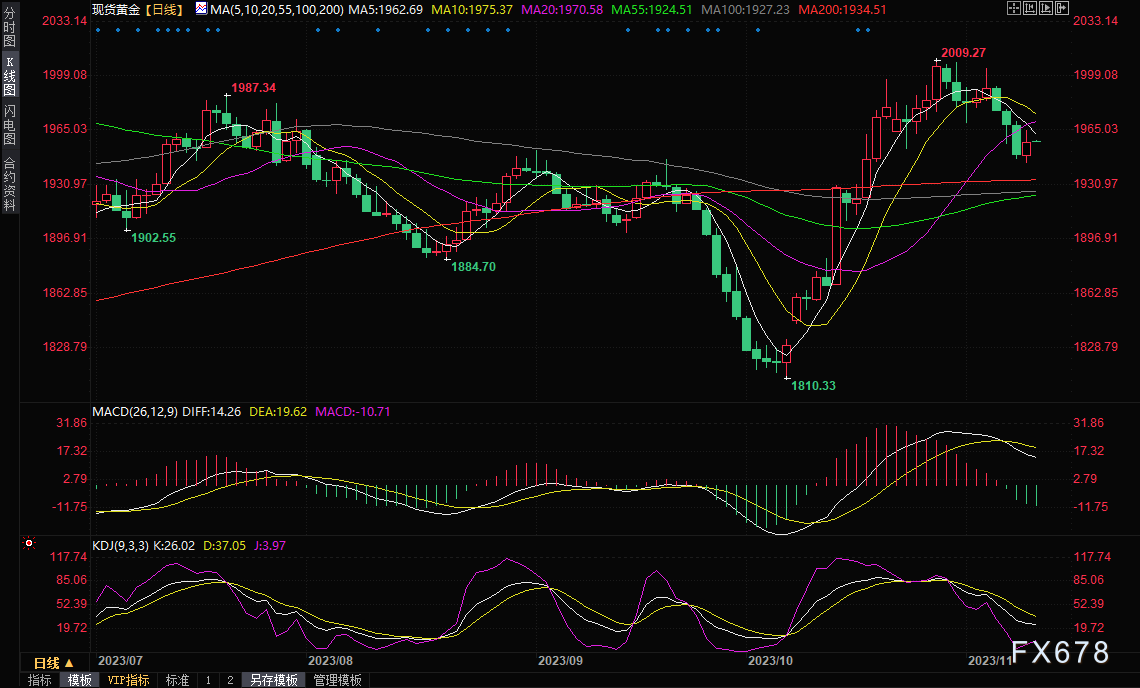Viewport: 1140px width, 688px height.
Task: Select the 模板 bottom tab
Action: point(79,680)
